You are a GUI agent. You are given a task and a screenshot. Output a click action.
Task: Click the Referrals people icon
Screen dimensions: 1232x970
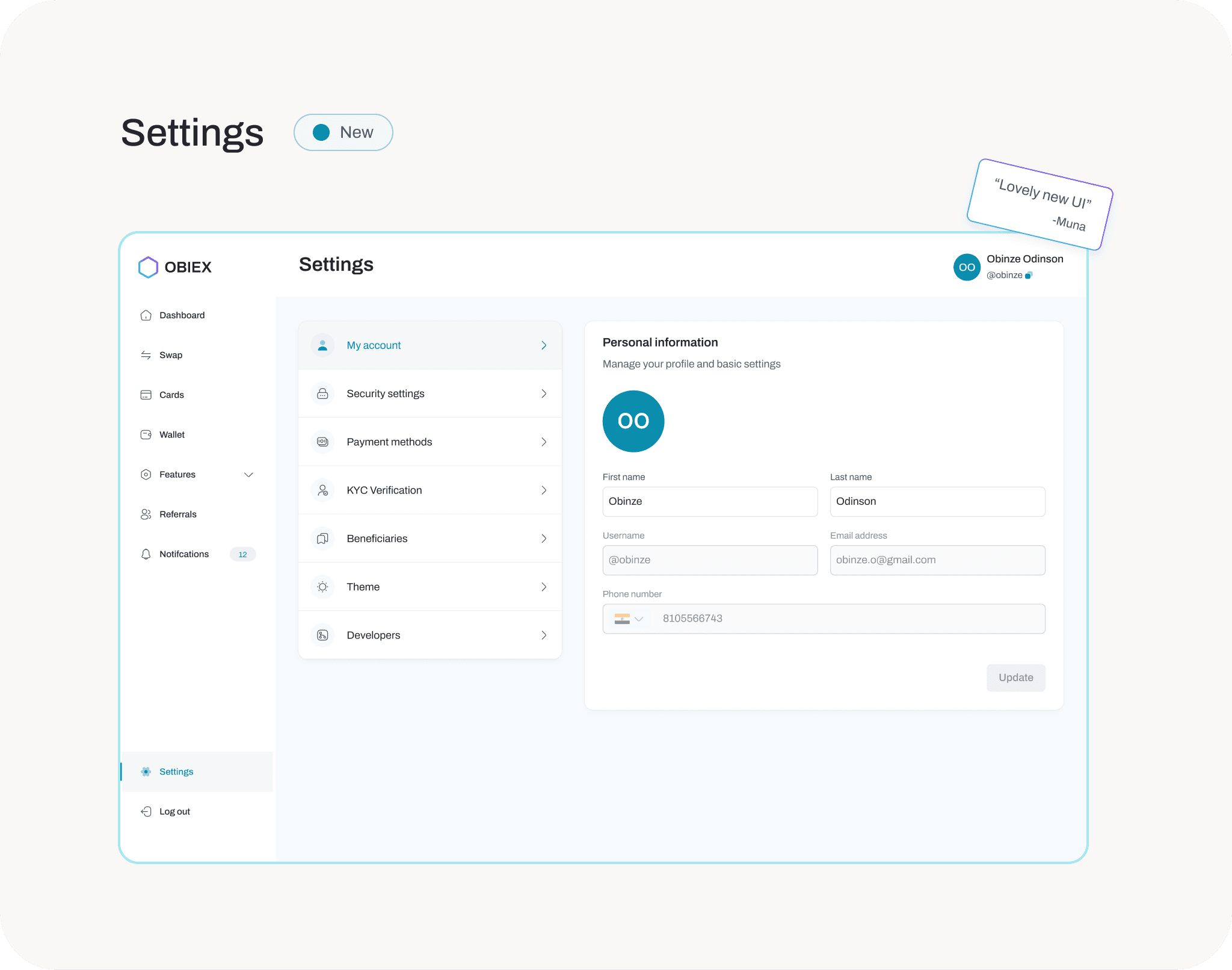click(146, 514)
